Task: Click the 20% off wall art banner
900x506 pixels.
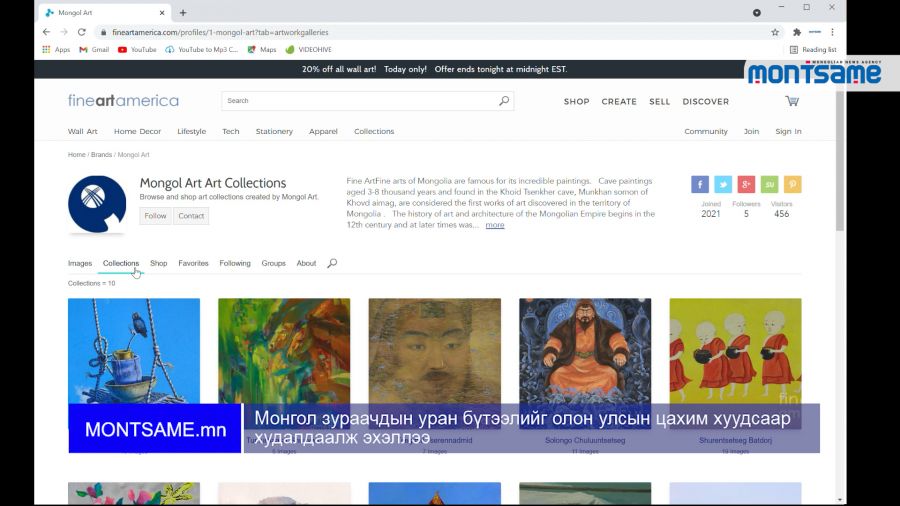Action: click(x=435, y=69)
